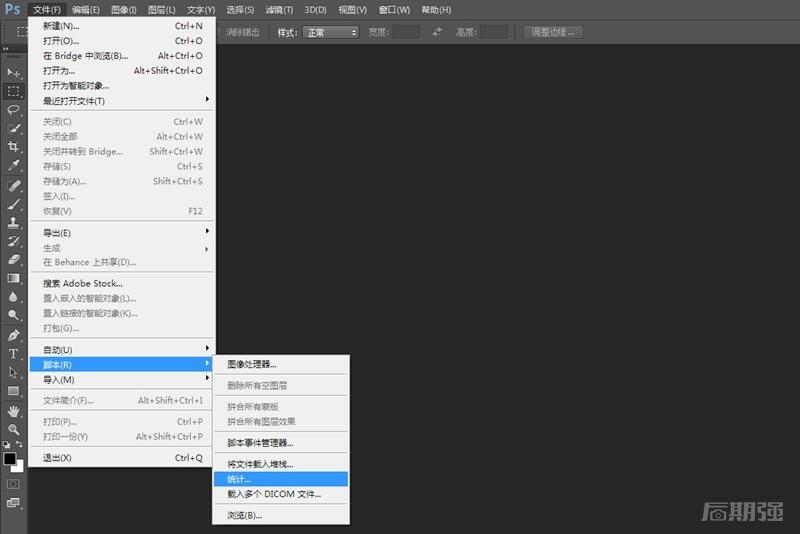Image resolution: width=800 pixels, height=534 pixels.
Task: Toggle Quick Mask mode icon
Action: pyautogui.click(x=13, y=484)
